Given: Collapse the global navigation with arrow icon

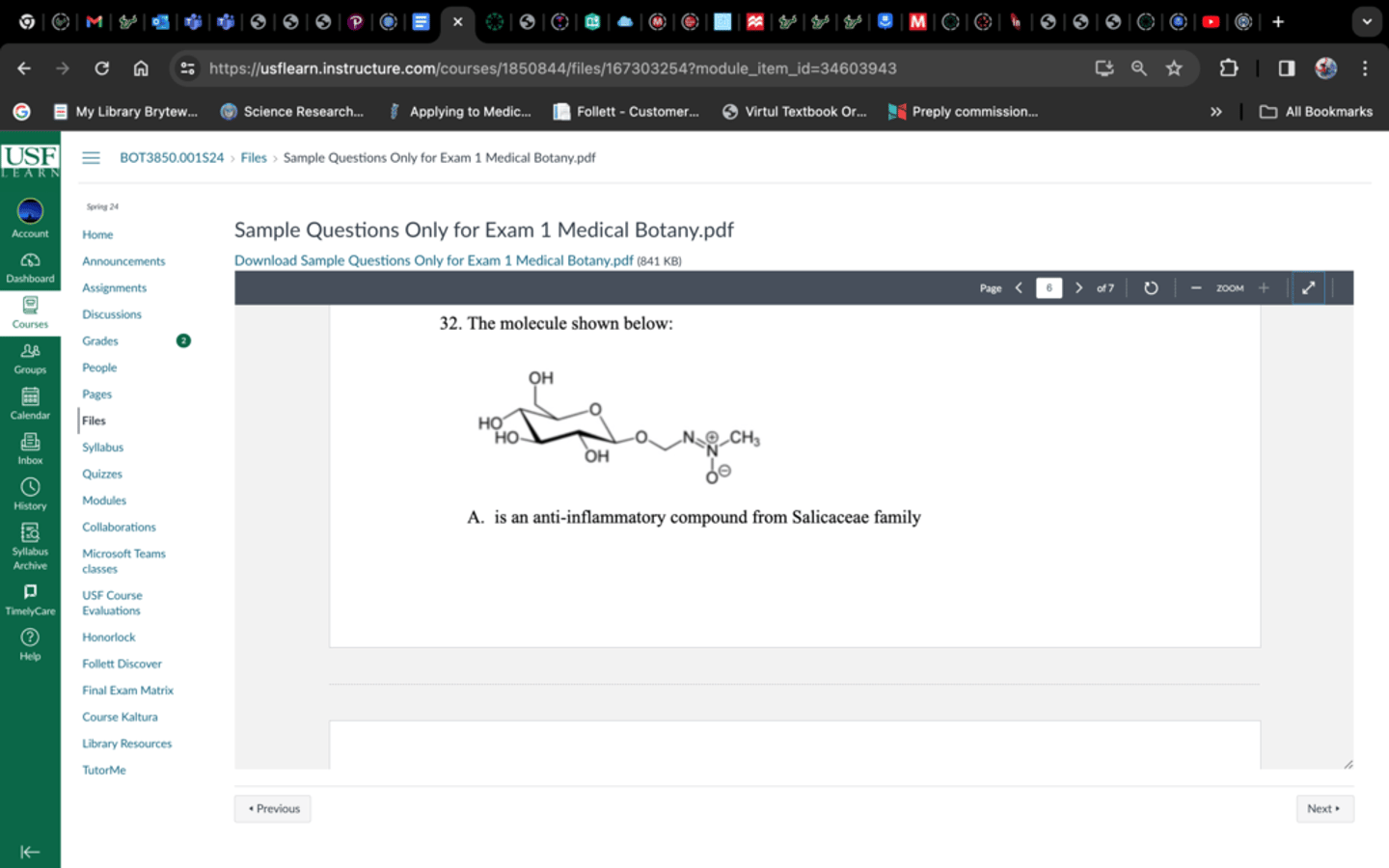Looking at the screenshot, I should (30, 852).
